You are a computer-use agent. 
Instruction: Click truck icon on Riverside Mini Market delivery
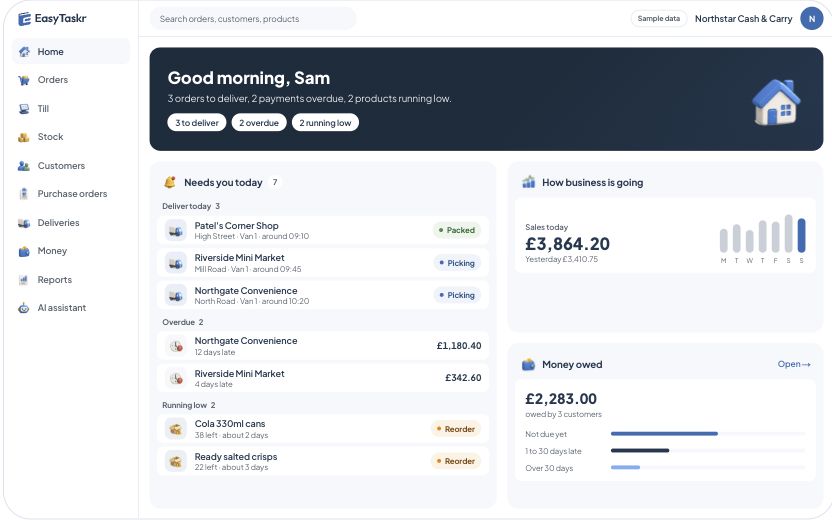[x=176, y=263]
